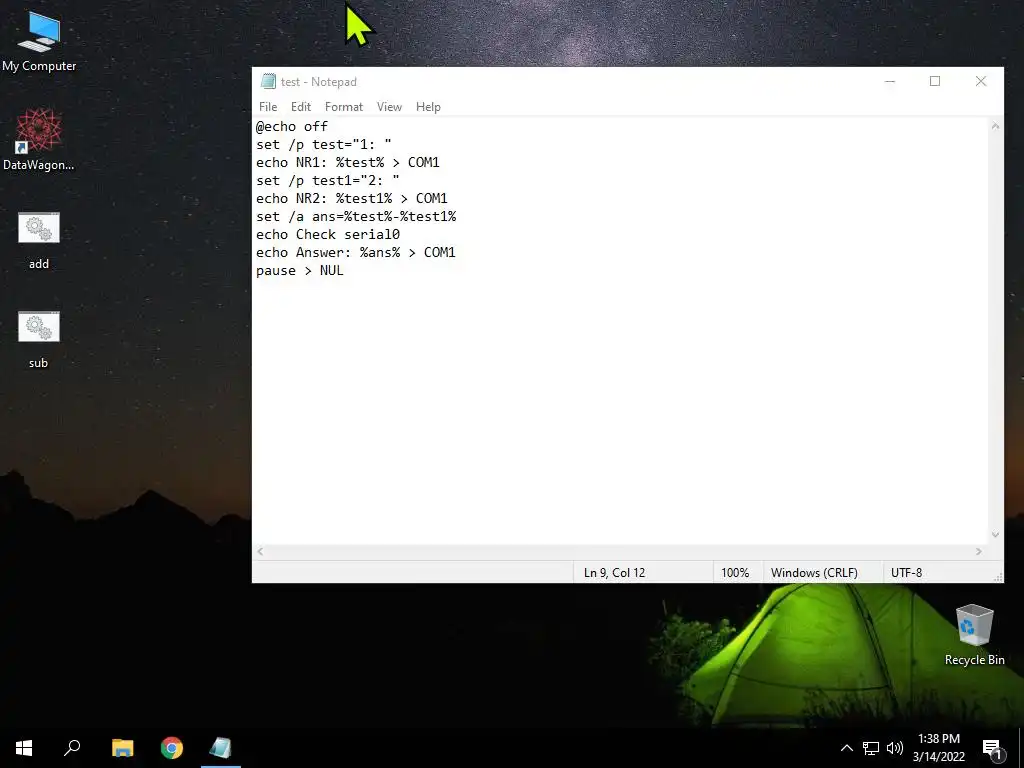This screenshot has width=1024, height=768.
Task: Select the DataWagon desktop shortcut
Action: point(39,139)
